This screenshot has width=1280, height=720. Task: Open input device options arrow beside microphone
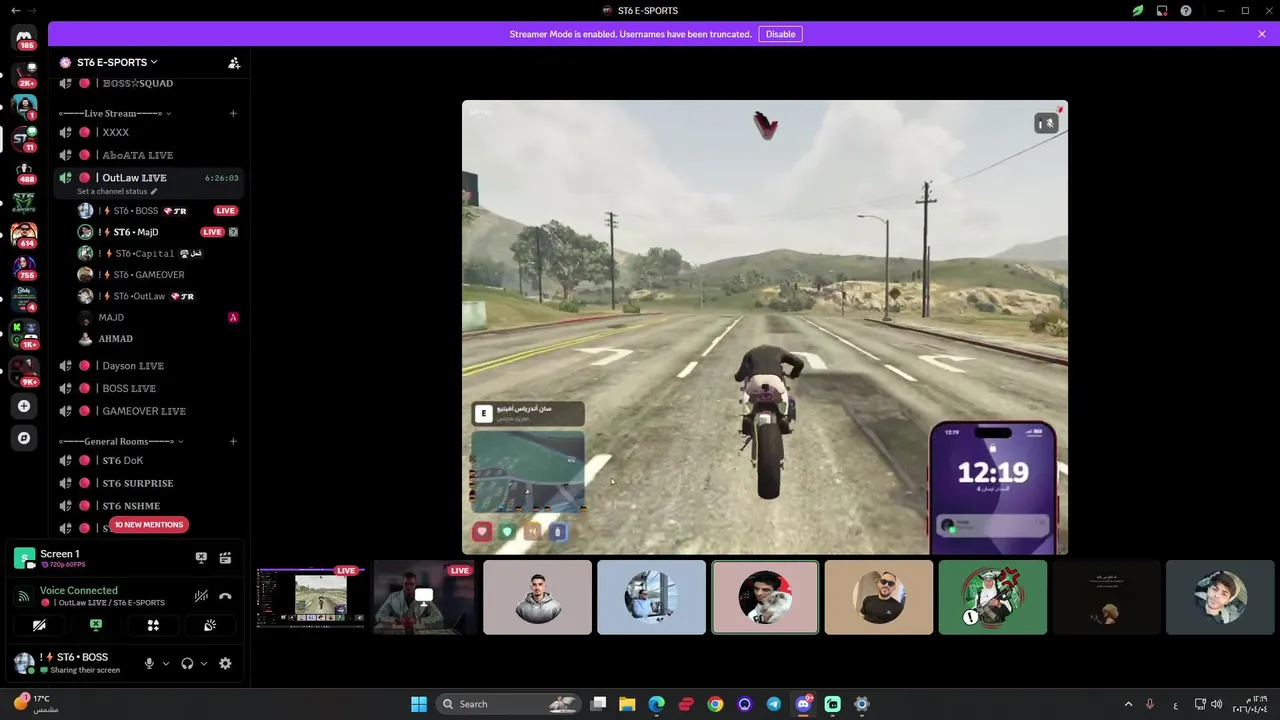[166, 663]
